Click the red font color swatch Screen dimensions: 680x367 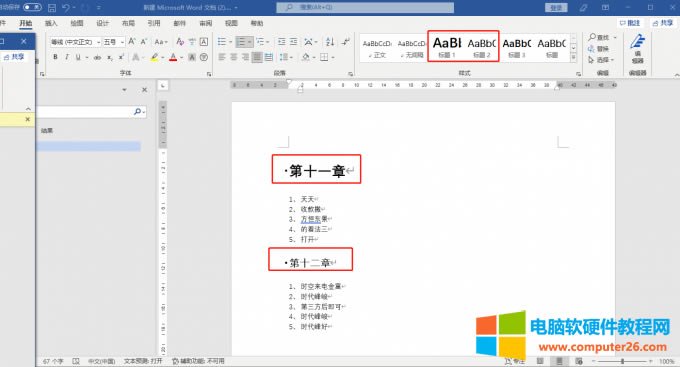173,57
